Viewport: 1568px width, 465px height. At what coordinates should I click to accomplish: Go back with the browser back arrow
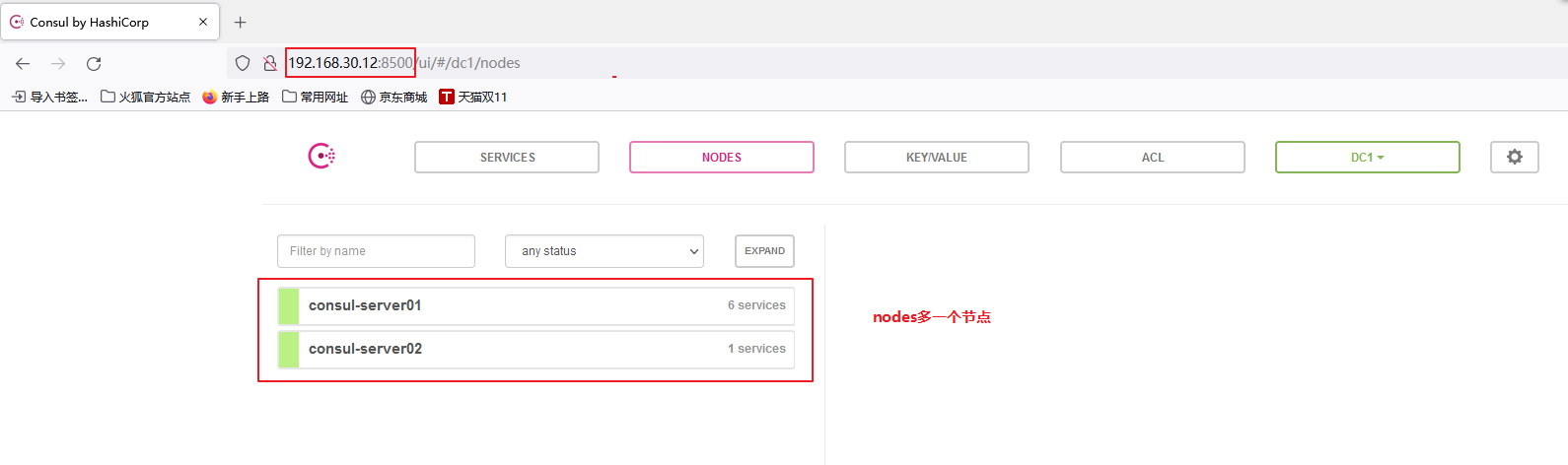(23, 63)
